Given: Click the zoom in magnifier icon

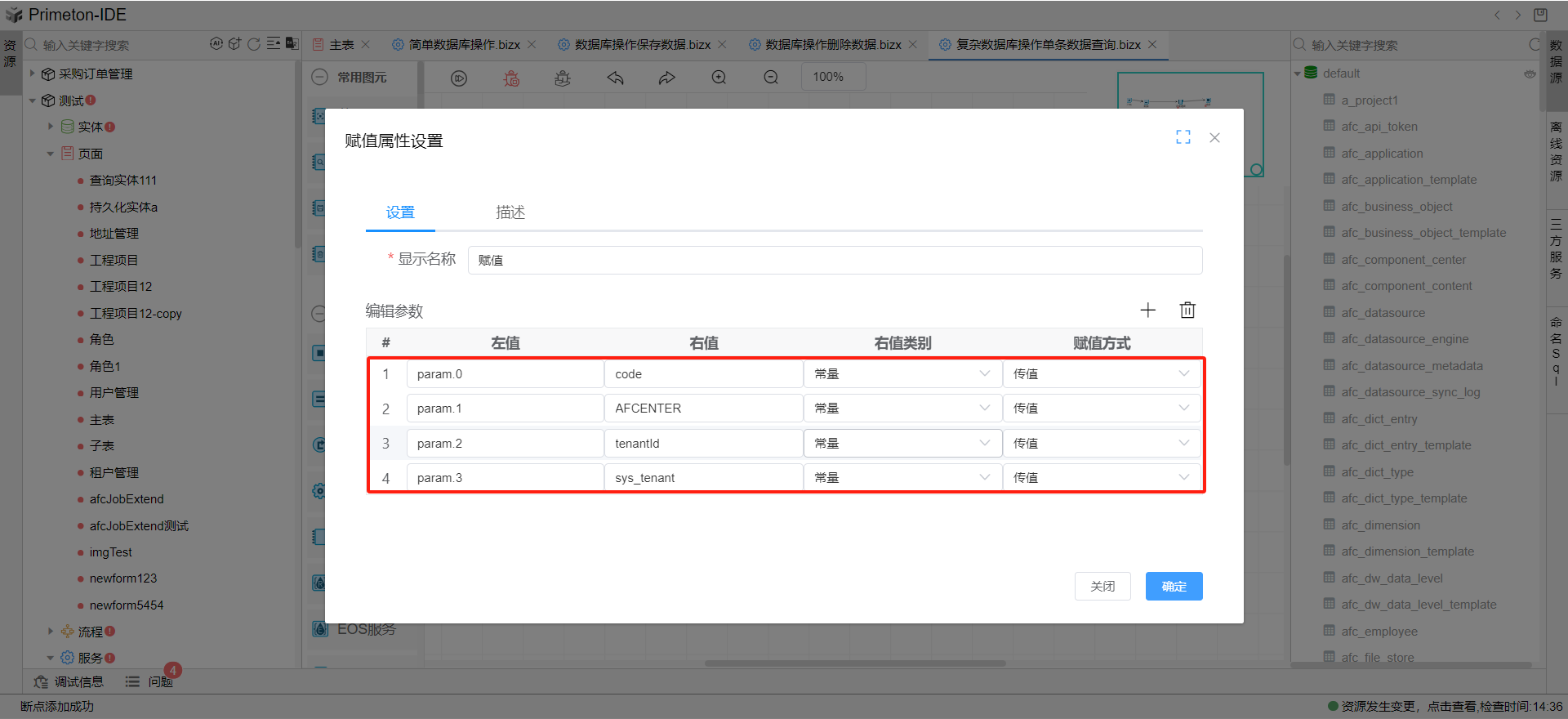Looking at the screenshot, I should pos(719,78).
